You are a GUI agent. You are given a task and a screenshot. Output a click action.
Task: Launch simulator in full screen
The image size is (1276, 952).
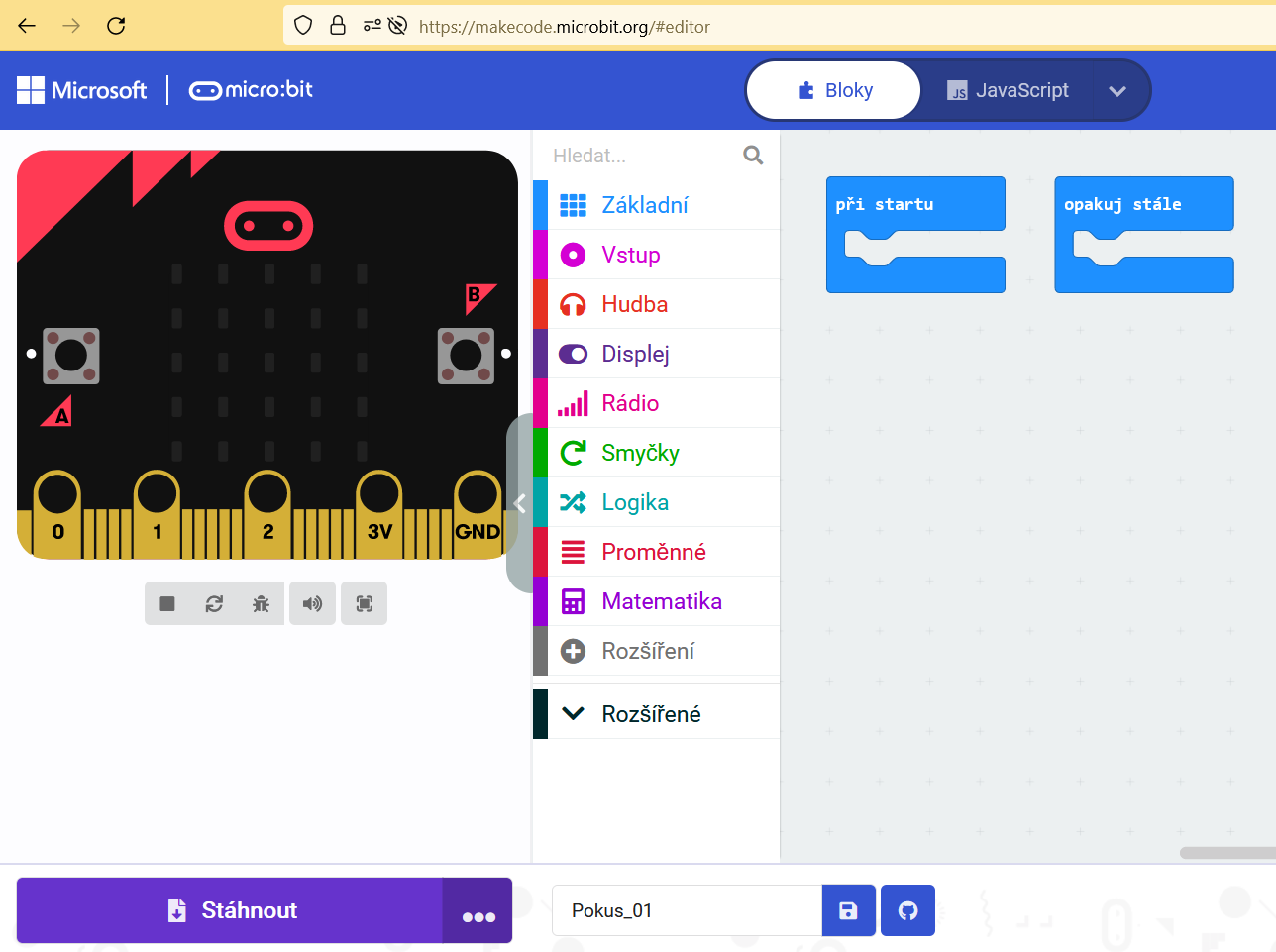364,603
